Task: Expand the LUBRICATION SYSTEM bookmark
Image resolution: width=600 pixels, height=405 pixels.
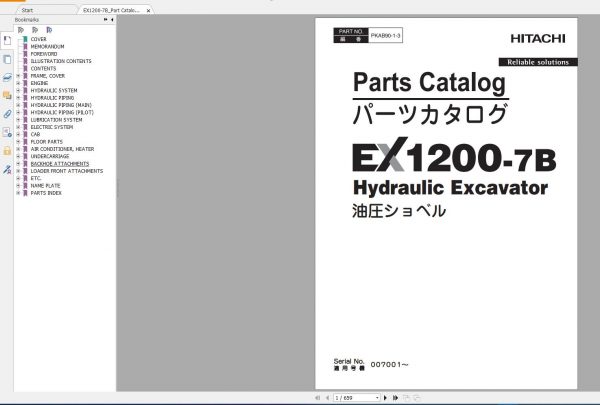Action: [x=18, y=120]
